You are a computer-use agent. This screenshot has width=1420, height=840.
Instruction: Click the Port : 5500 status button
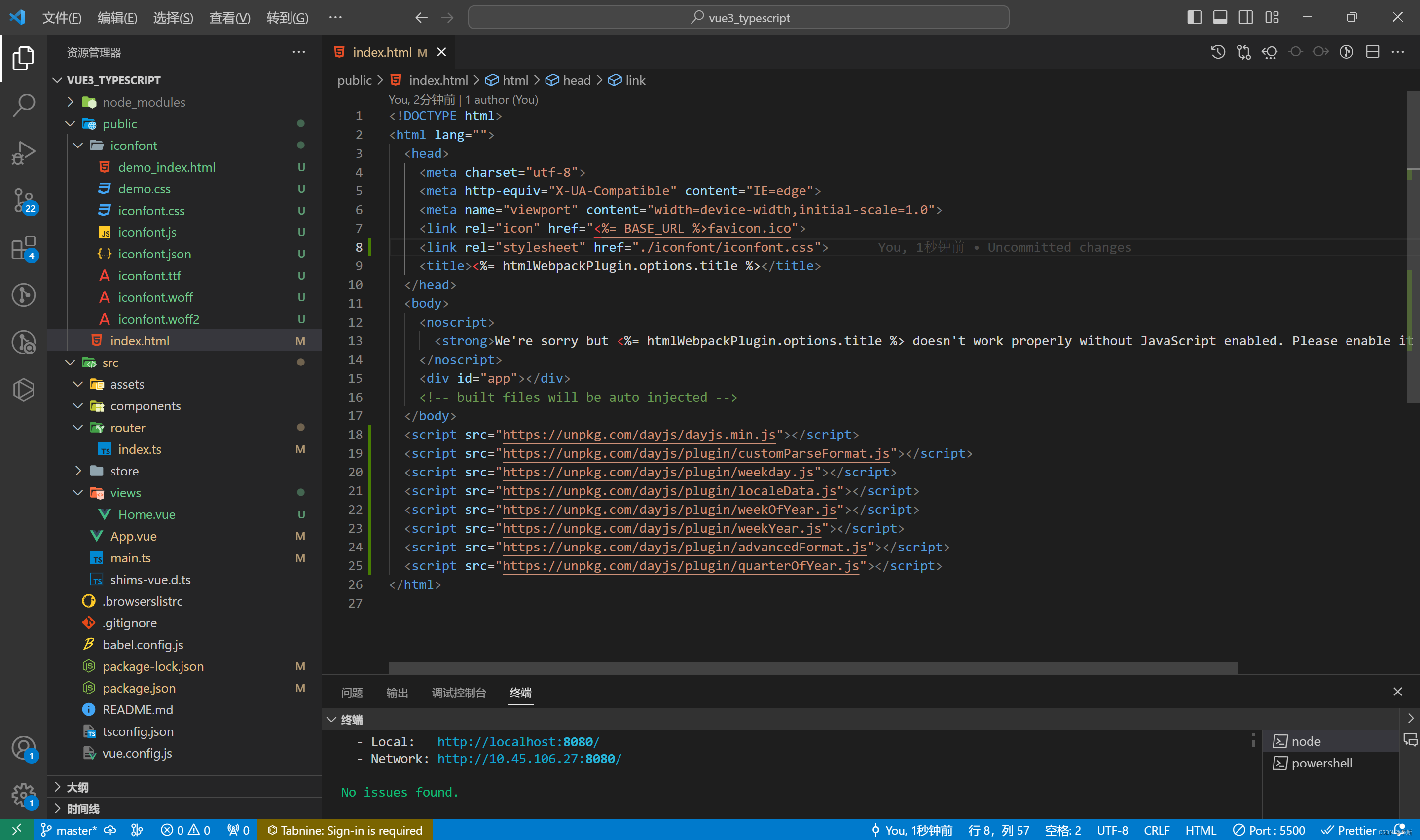tap(1270, 830)
